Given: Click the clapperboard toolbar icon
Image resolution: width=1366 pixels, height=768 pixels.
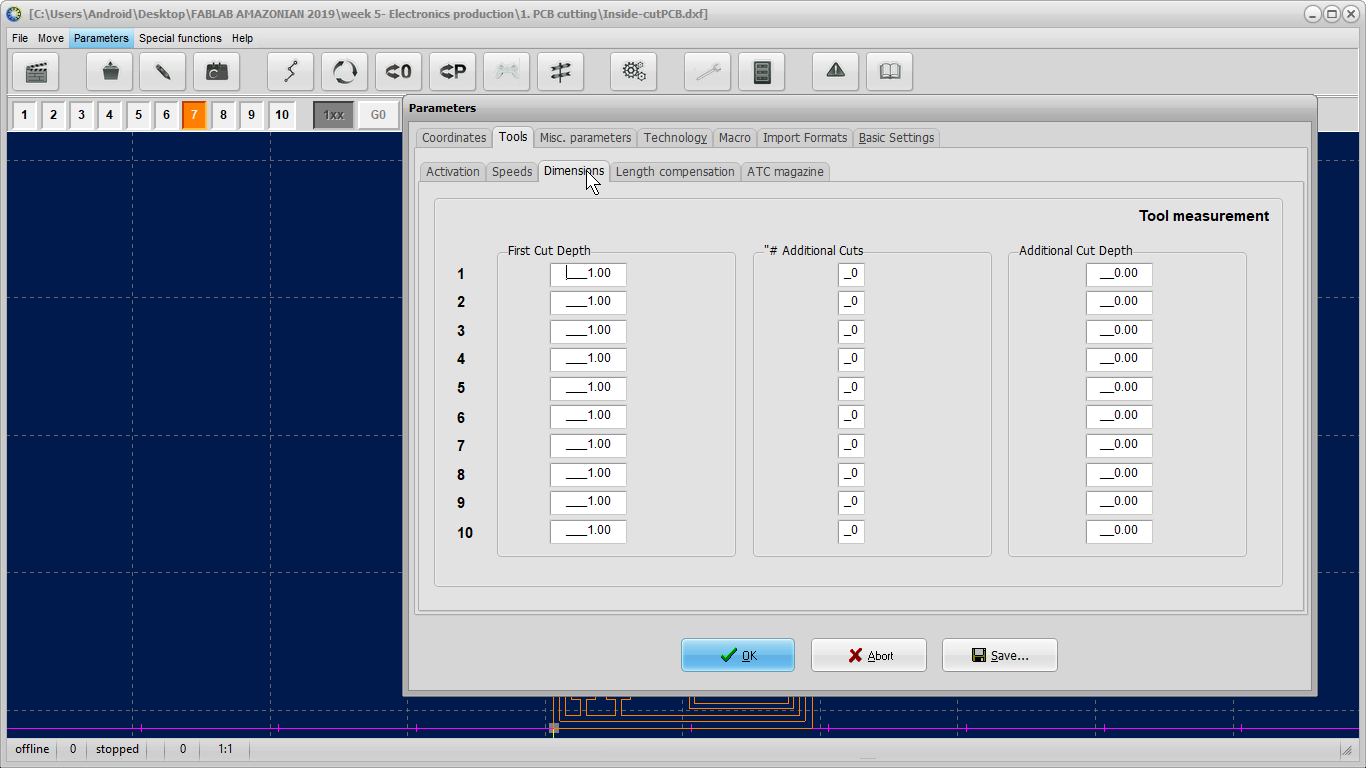Looking at the screenshot, I should 37,72.
